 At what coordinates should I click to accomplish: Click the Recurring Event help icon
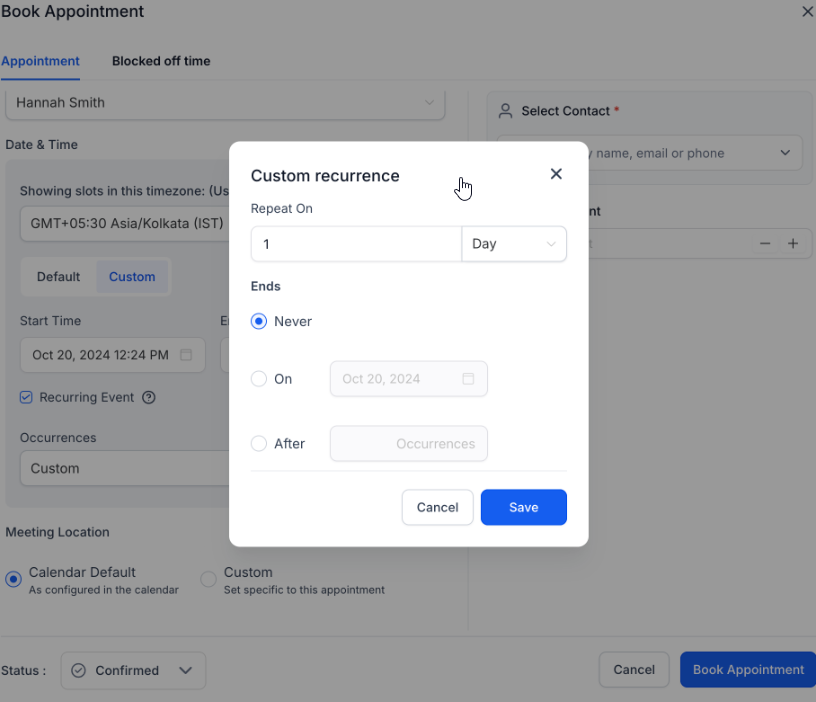click(149, 397)
